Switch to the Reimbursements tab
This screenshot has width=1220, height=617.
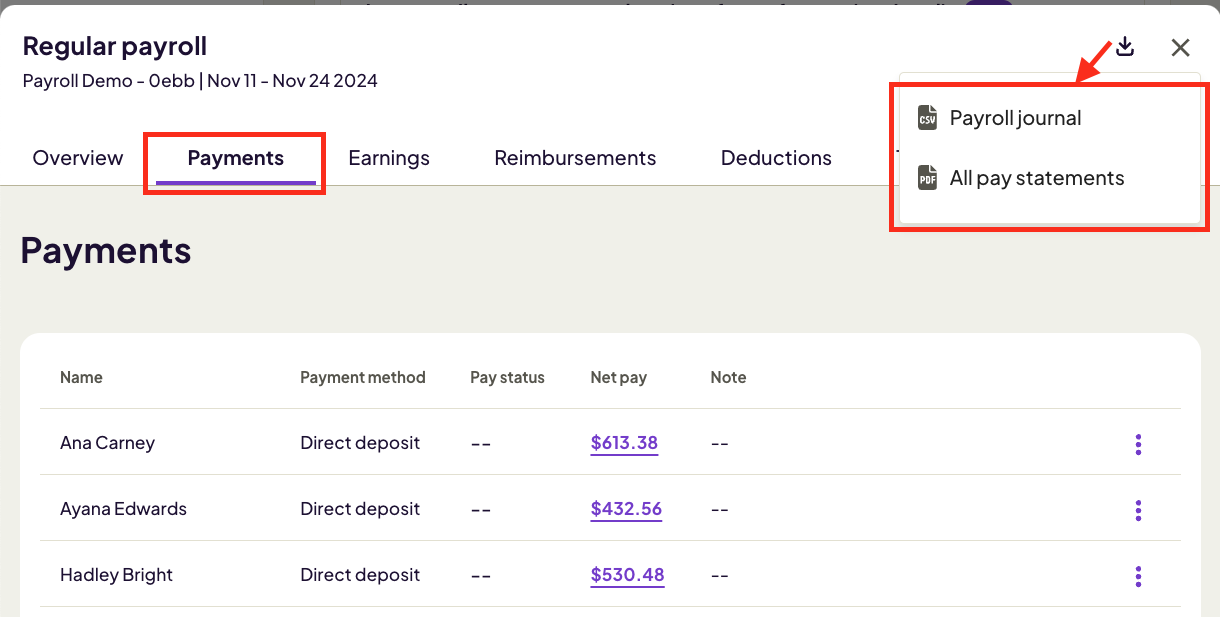click(575, 158)
